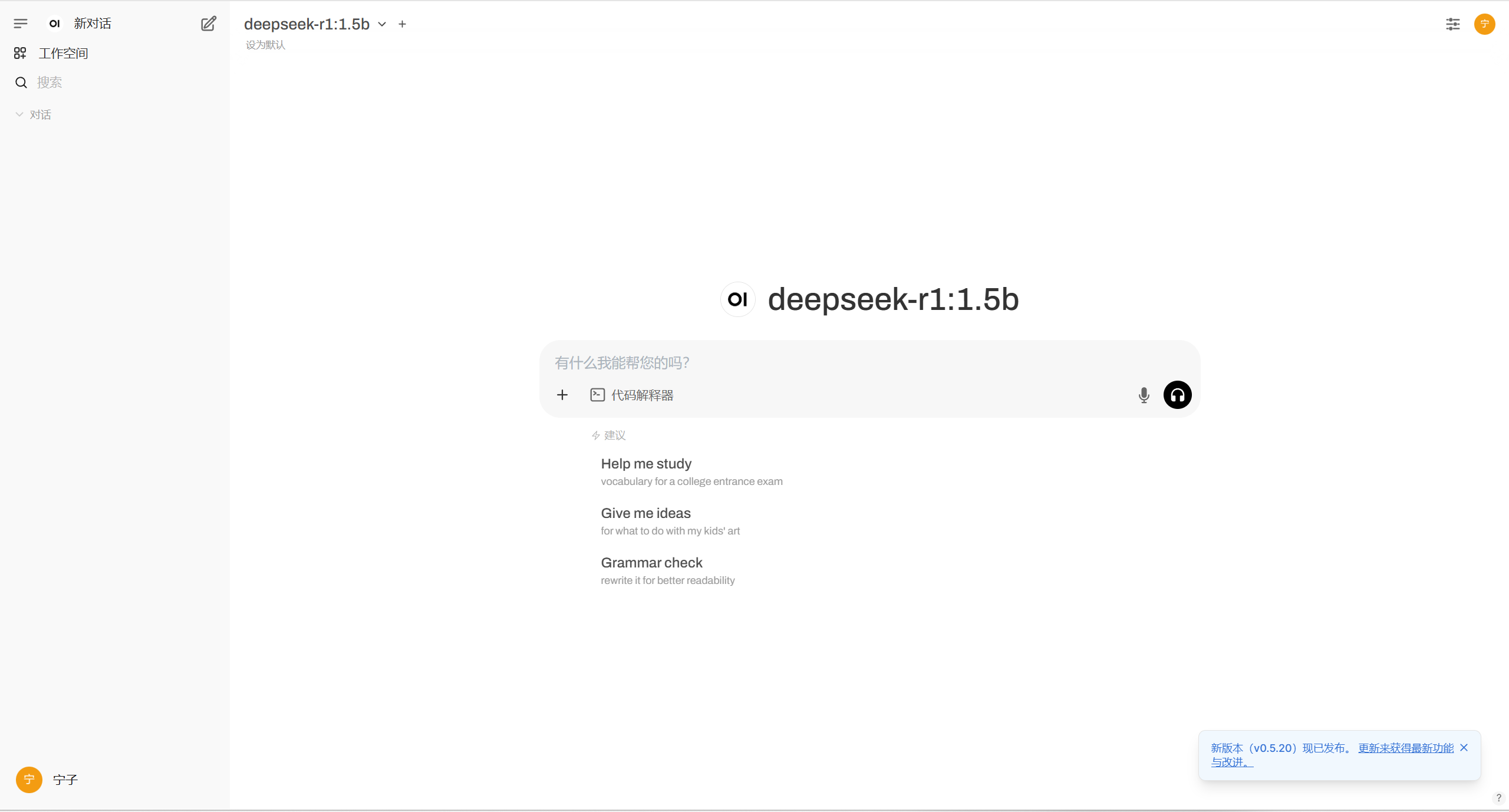The width and height of the screenshot is (1509, 812).
Task: Open the workspace grid icon
Action: [20, 53]
